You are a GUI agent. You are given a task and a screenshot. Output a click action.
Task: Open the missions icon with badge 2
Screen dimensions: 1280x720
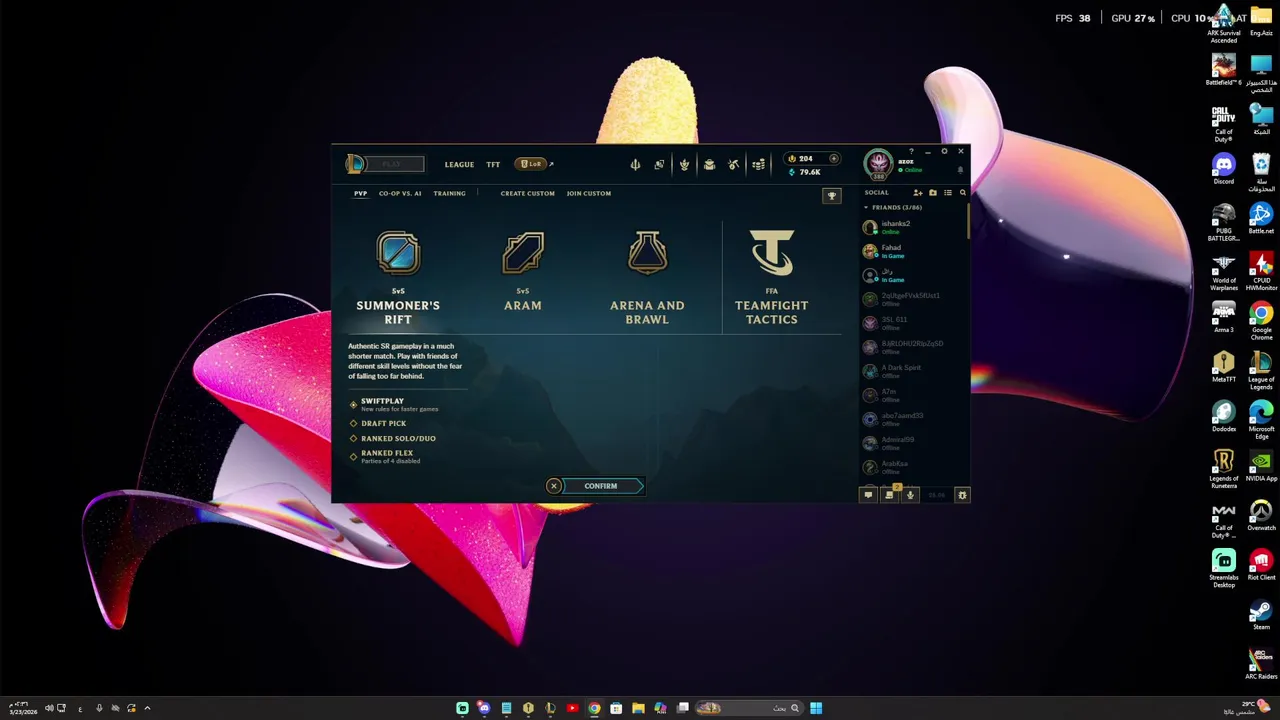[x=890, y=493]
